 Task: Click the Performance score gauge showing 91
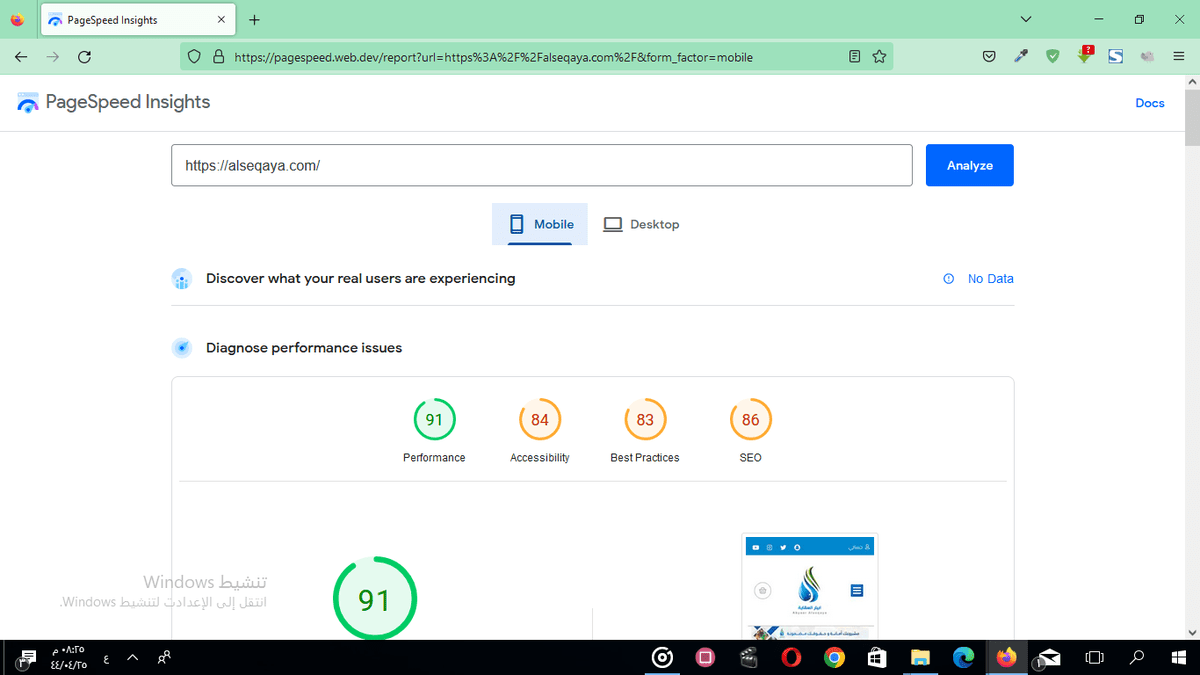point(434,420)
